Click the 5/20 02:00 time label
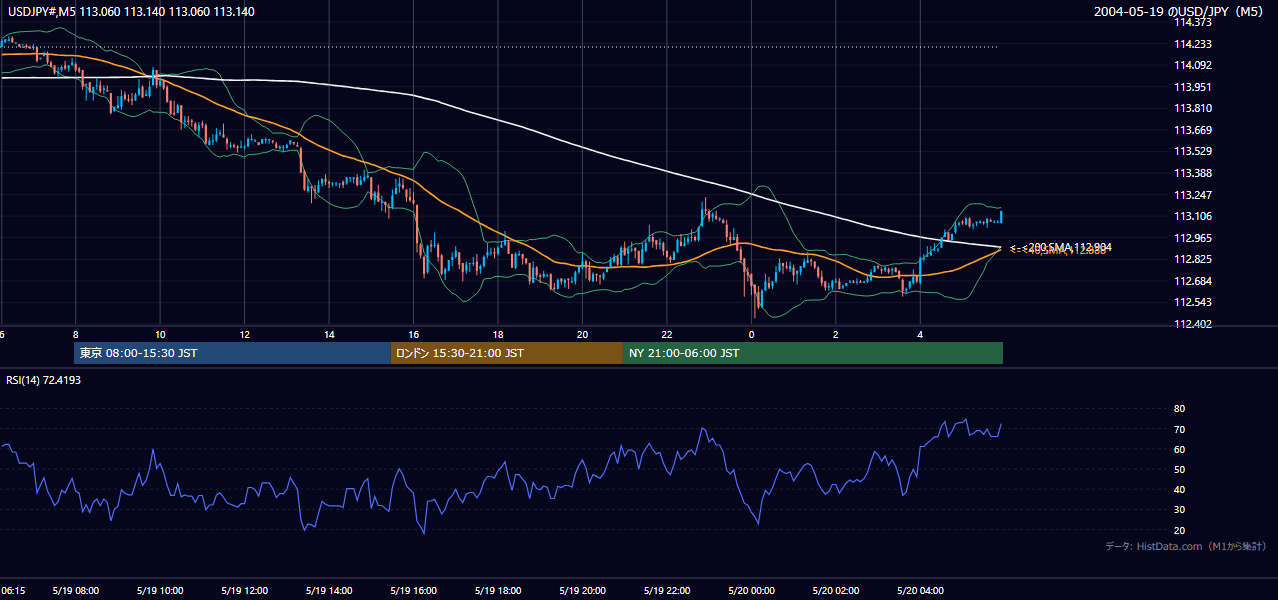This screenshot has width=1278, height=600. click(x=837, y=591)
